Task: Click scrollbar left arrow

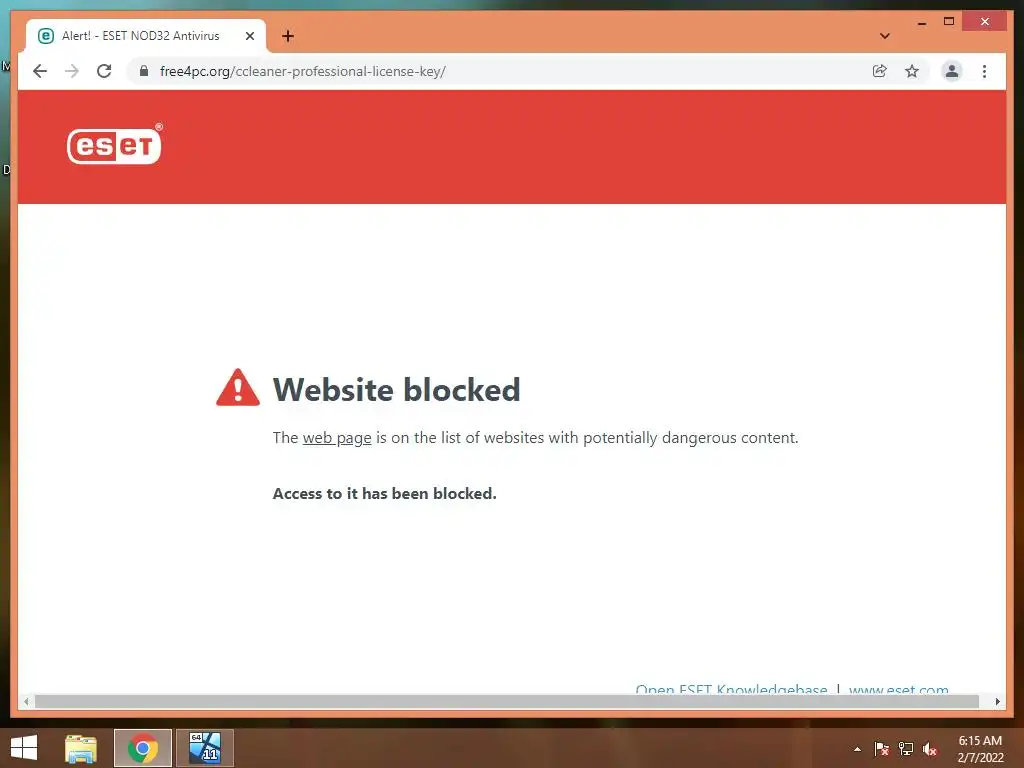Action: point(25,701)
